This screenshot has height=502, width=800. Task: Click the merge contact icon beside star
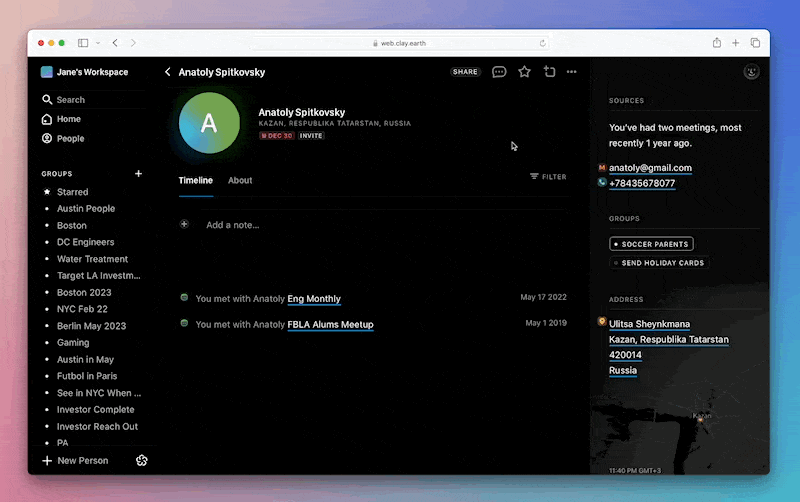(549, 72)
